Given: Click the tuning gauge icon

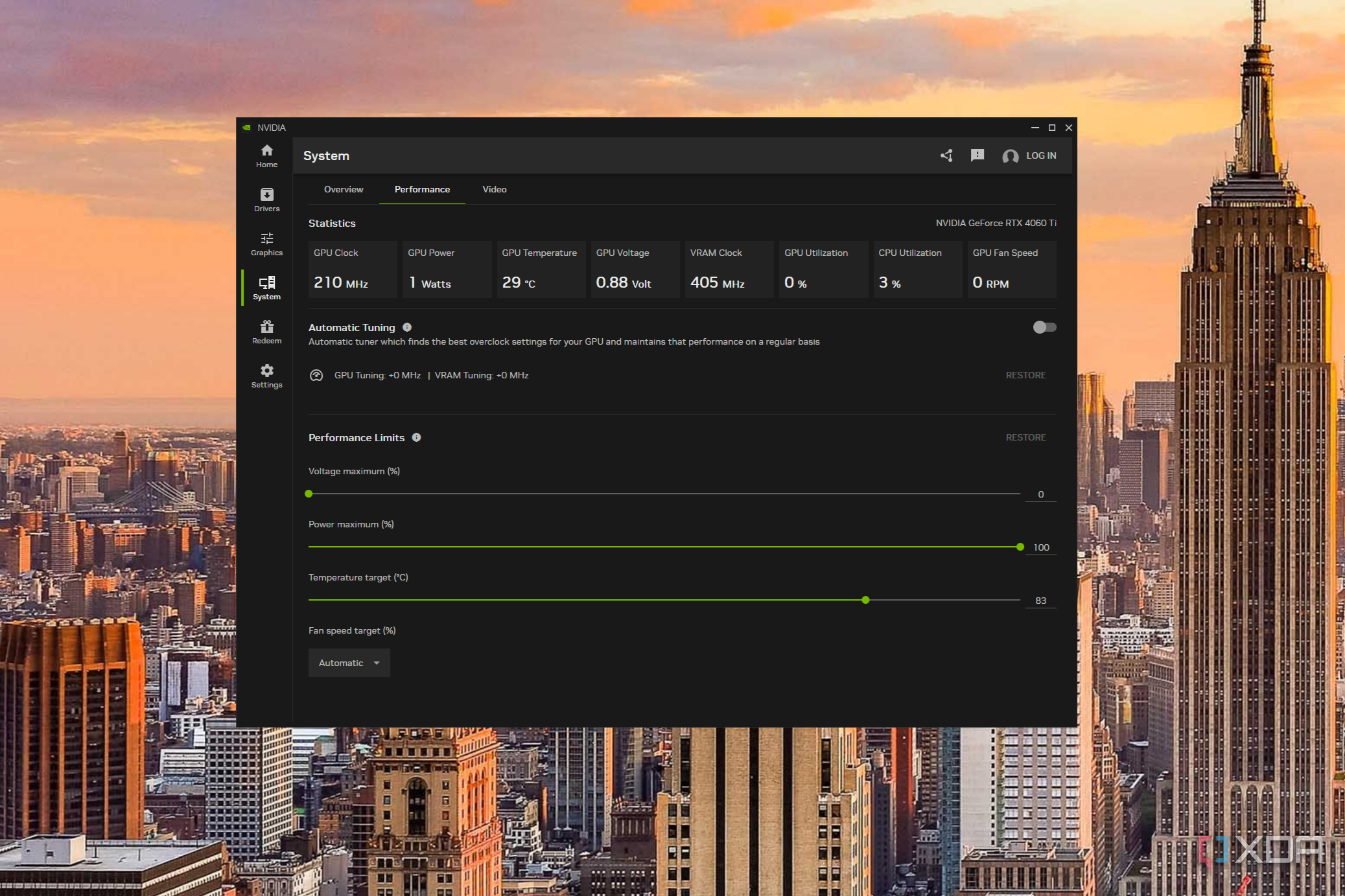Looking at the screenshot, I should (316, 375).
